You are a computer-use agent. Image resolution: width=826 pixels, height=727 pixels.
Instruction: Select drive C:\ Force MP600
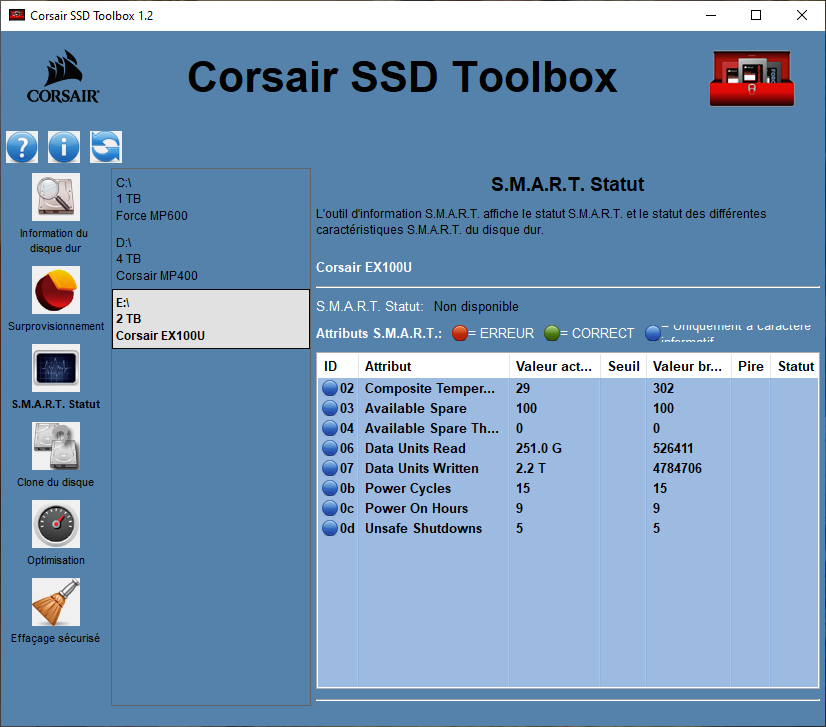[211, 199]
